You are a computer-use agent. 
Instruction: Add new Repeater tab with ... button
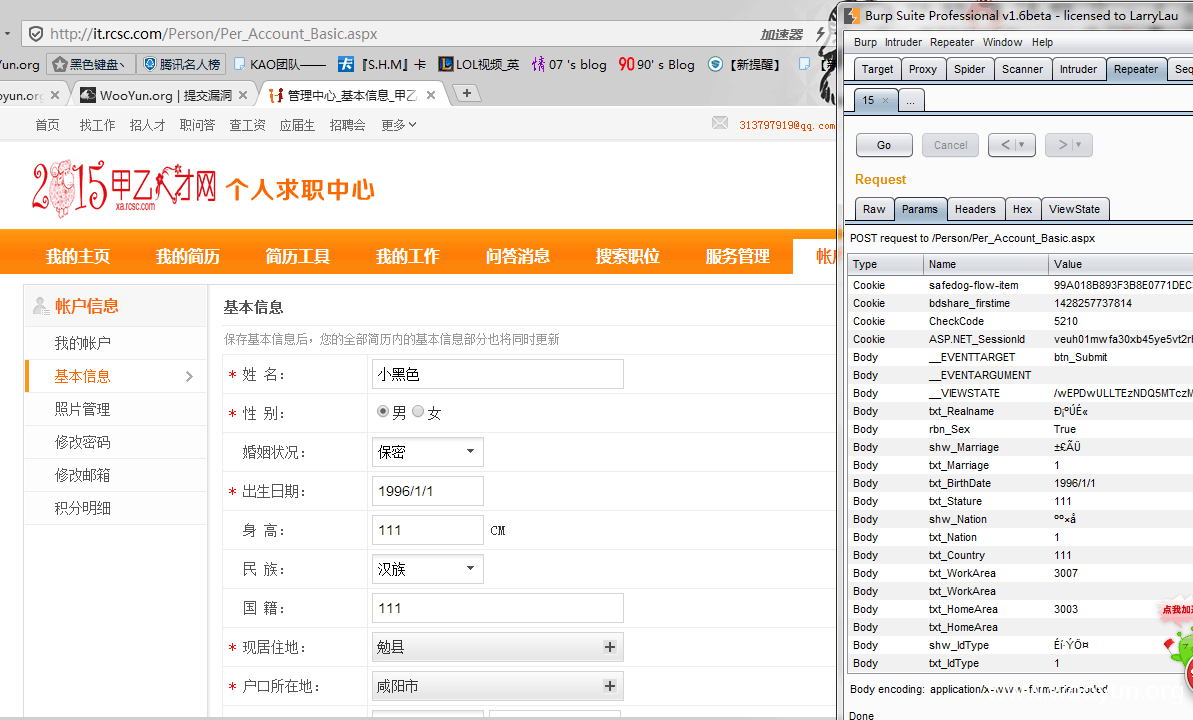click(911, 100)
